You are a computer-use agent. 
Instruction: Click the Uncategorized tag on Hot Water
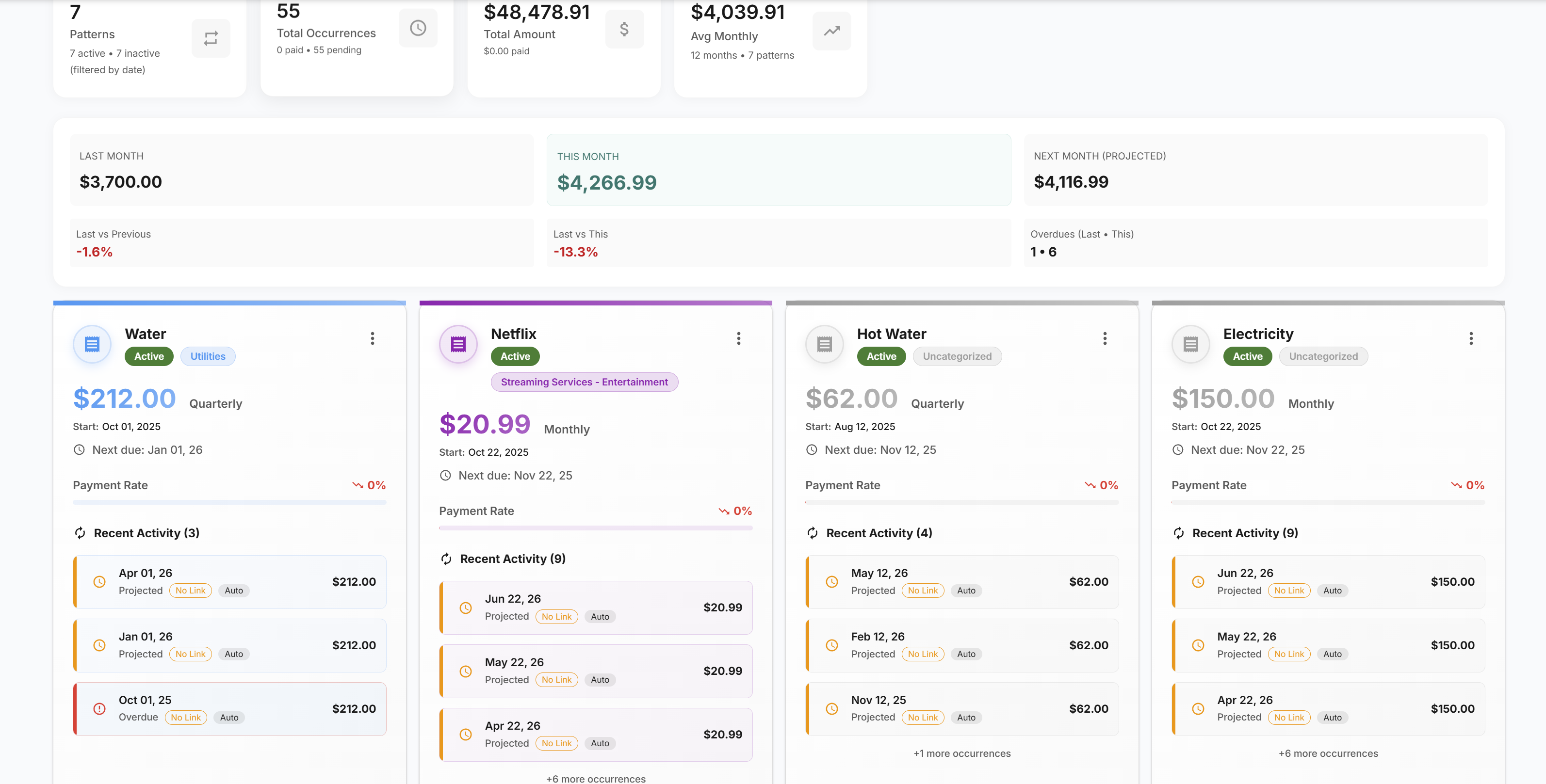click(957, 356)
